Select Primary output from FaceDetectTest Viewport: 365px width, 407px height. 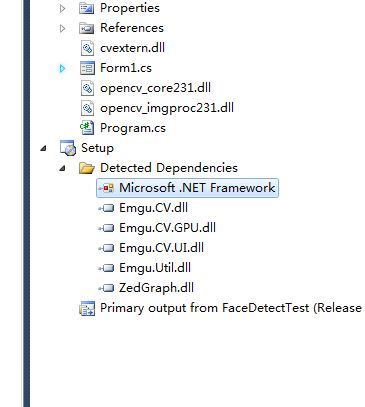[231, 308]
